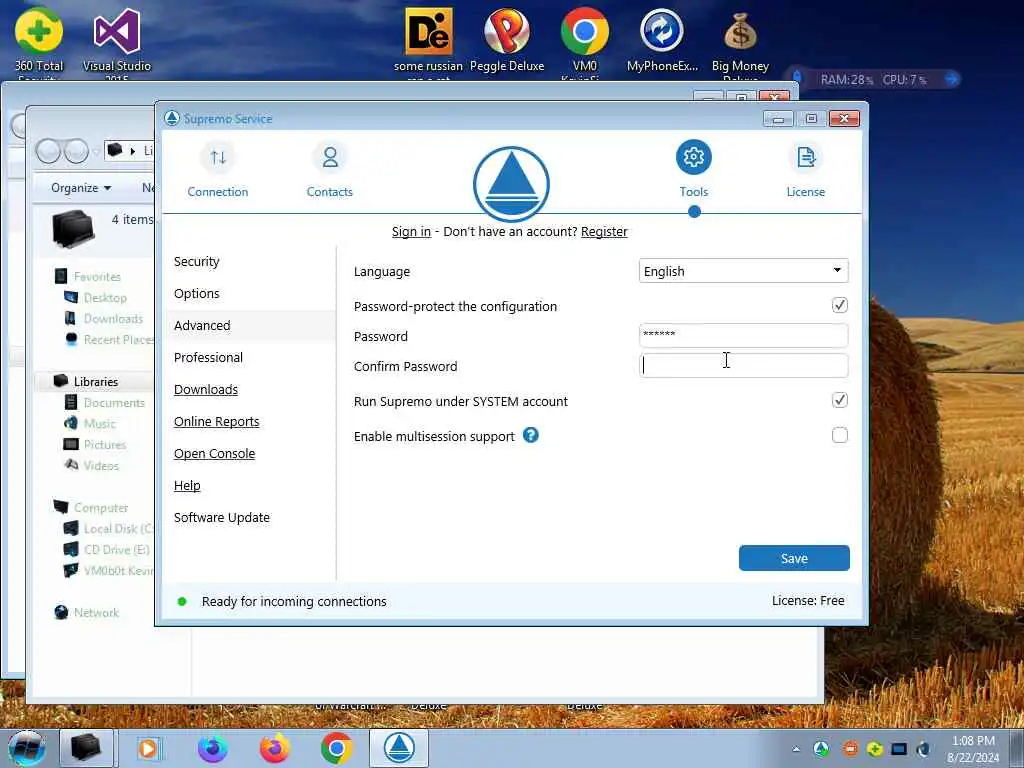Open the Language dropdown
This screenshot has height=768, width=1024.
click(744, 271)
